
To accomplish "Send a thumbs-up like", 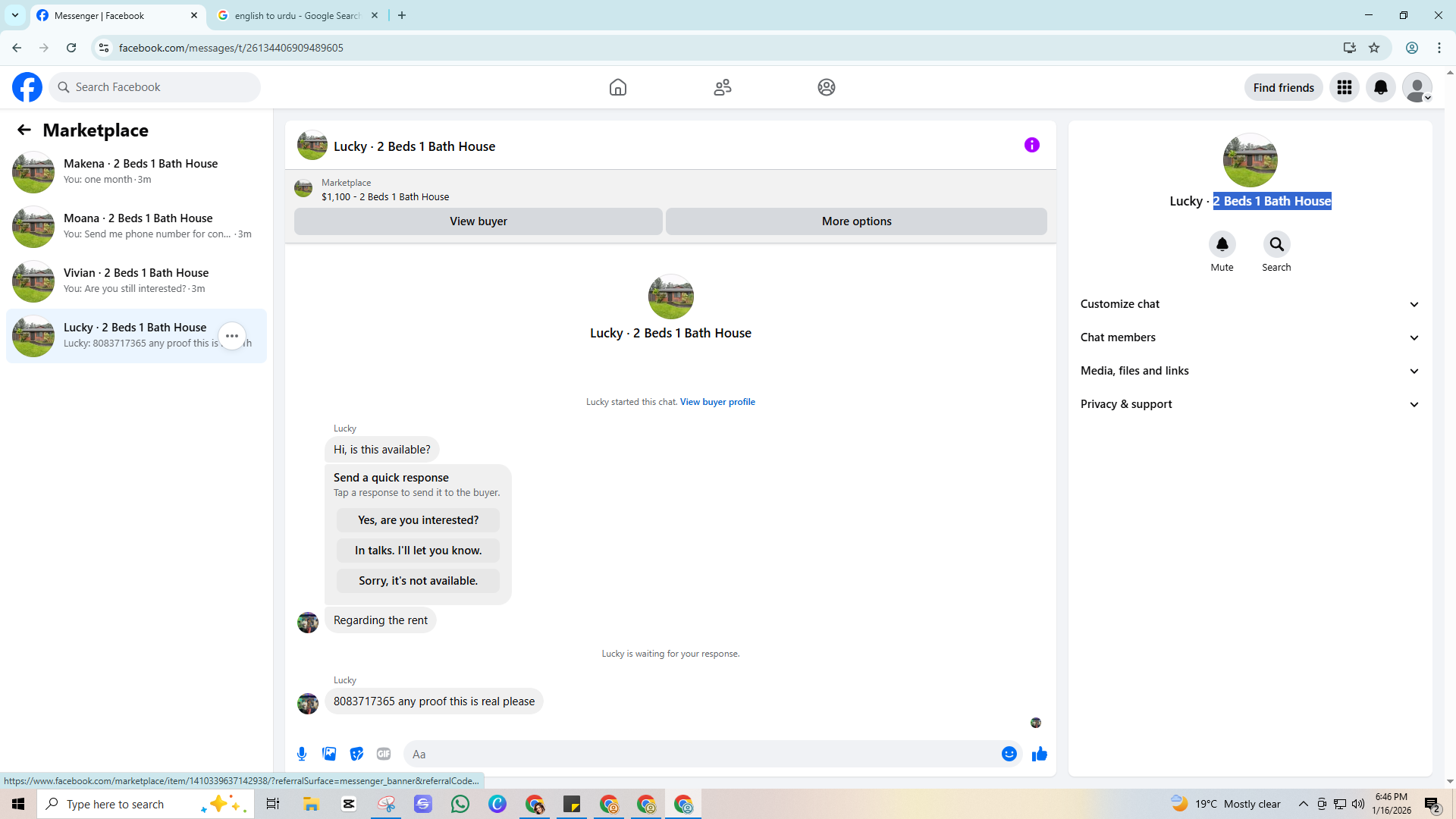I will click(1040, 754).
